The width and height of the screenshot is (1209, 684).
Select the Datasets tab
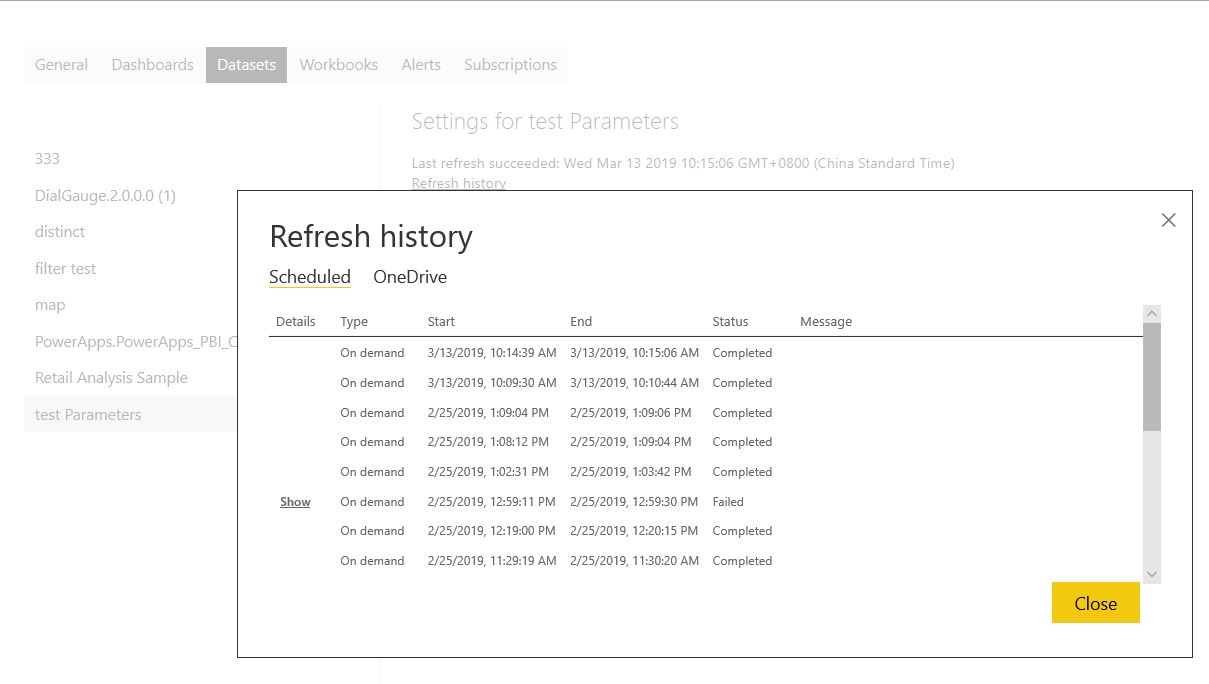(x=247, y=65)
